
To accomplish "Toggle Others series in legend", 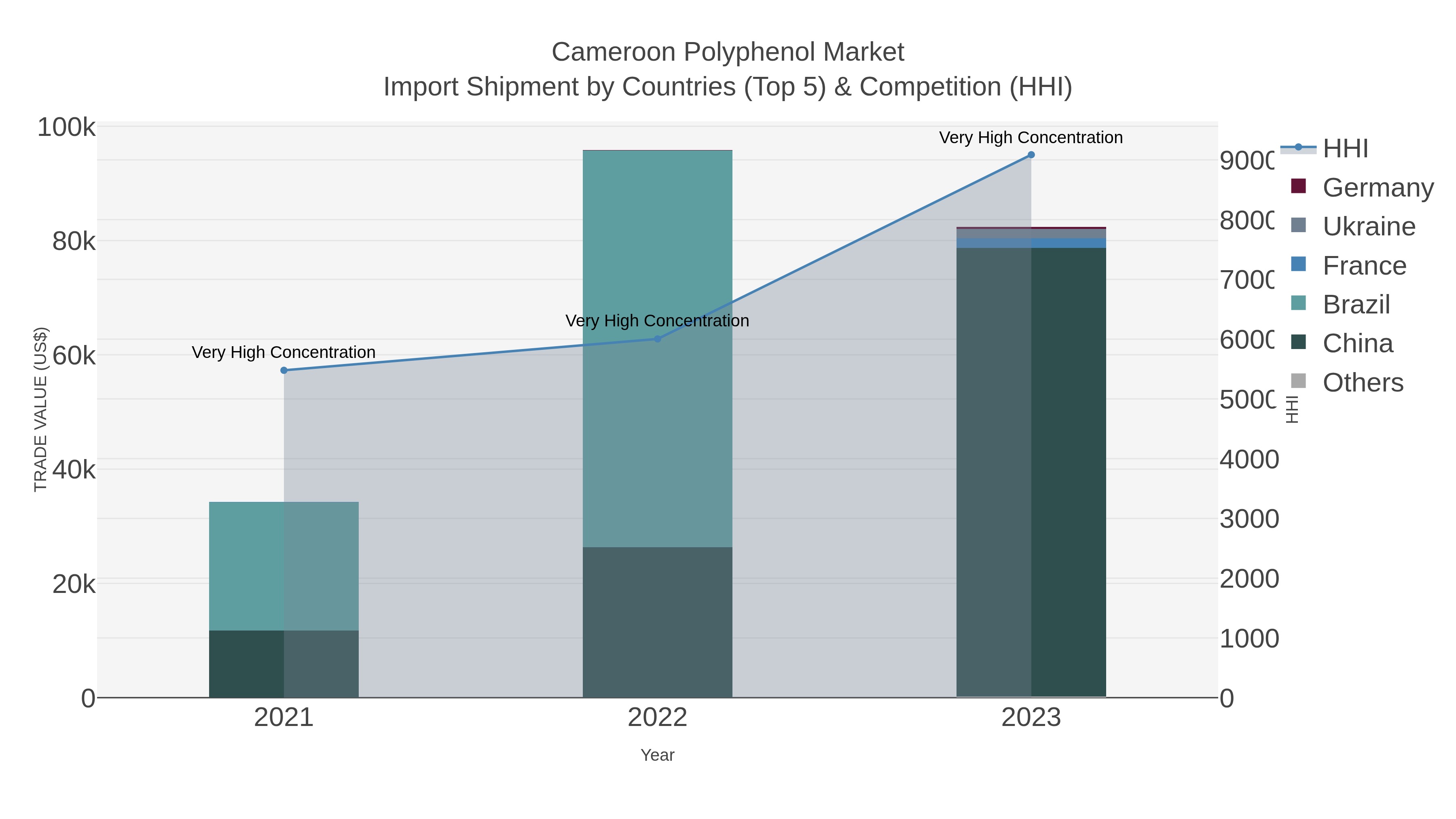I will 1348,382.
